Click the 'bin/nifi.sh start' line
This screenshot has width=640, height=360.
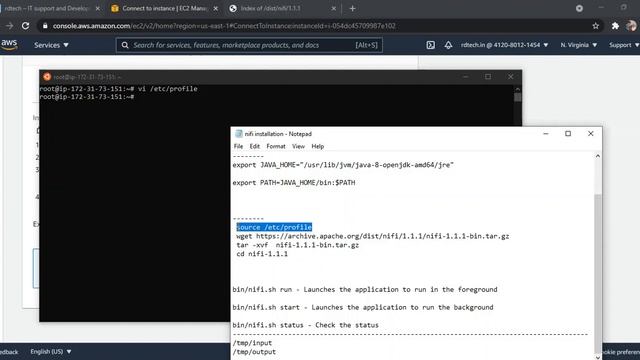pos(363,307)
